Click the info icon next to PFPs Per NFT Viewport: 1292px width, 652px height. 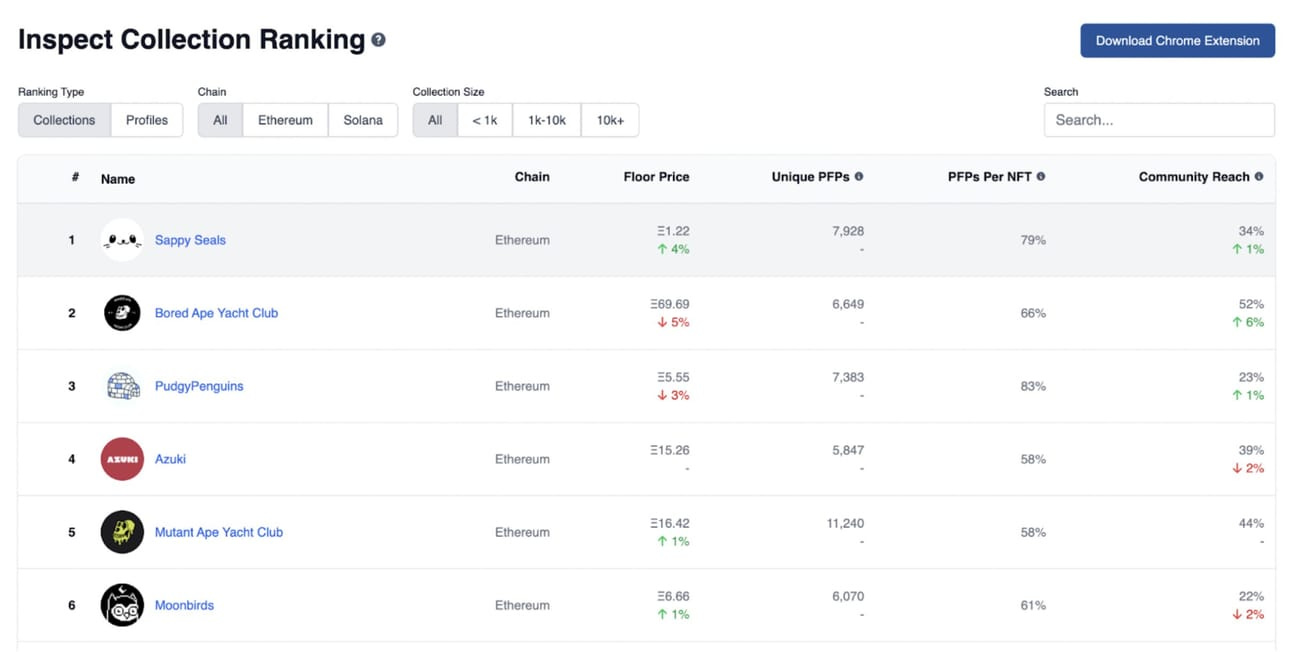coord(1041,176)
